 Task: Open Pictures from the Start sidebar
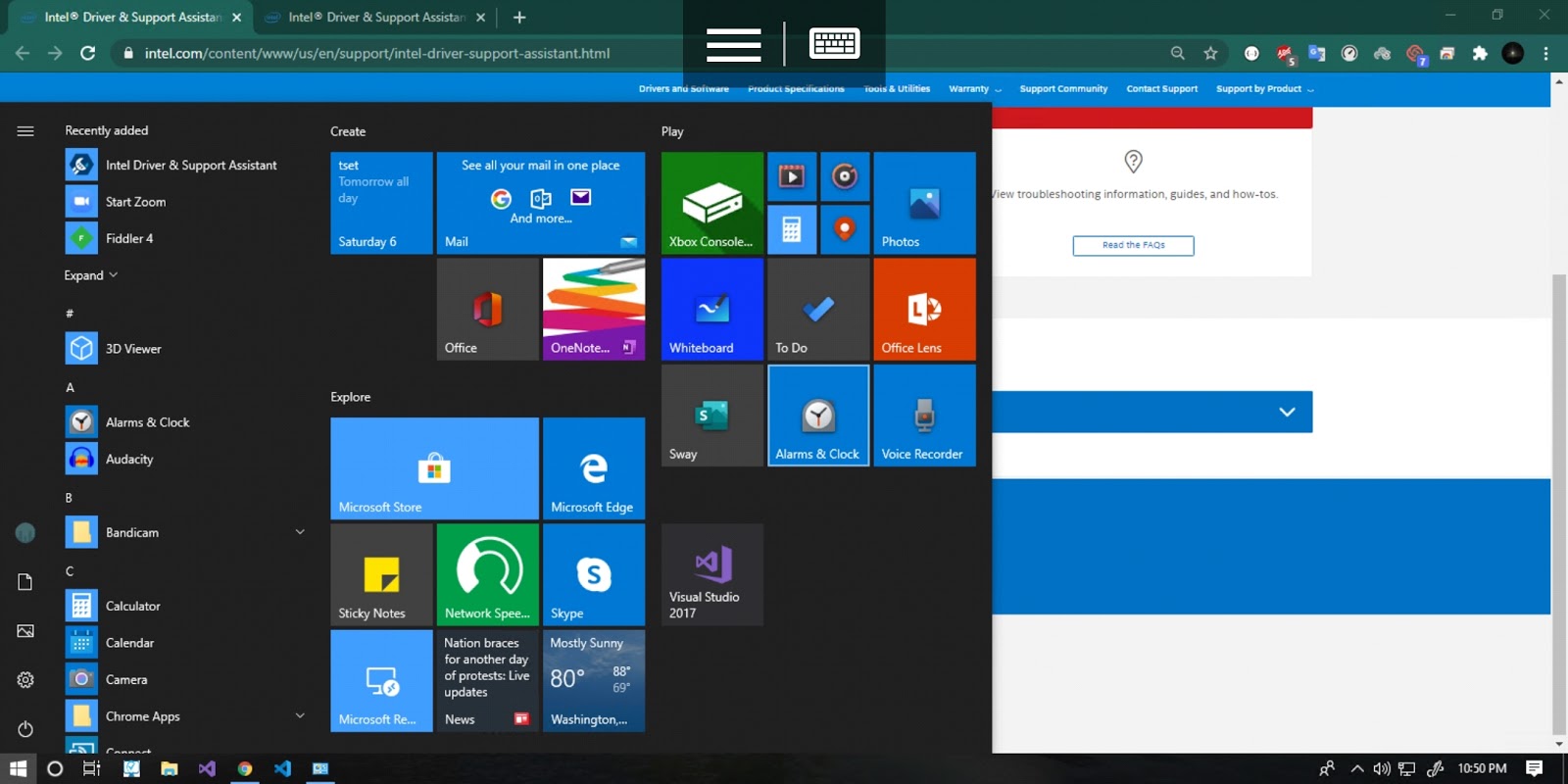(x=25, y=631)
